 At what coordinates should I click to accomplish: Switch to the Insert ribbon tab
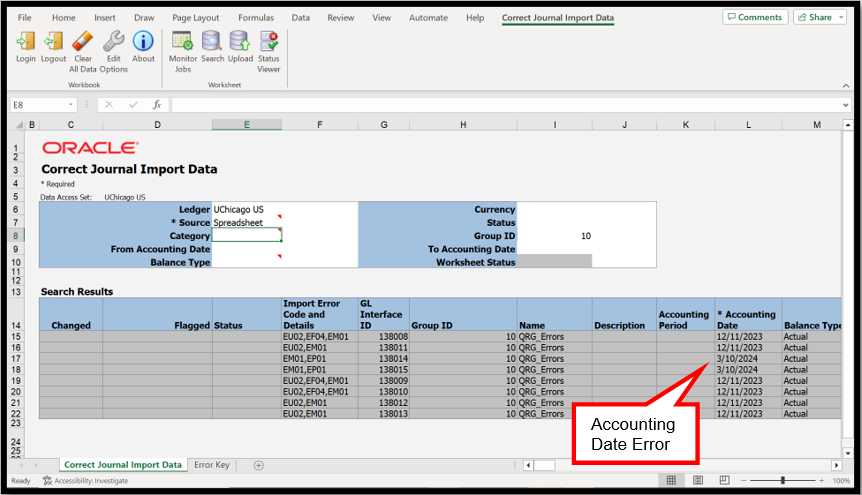[104, 18]
